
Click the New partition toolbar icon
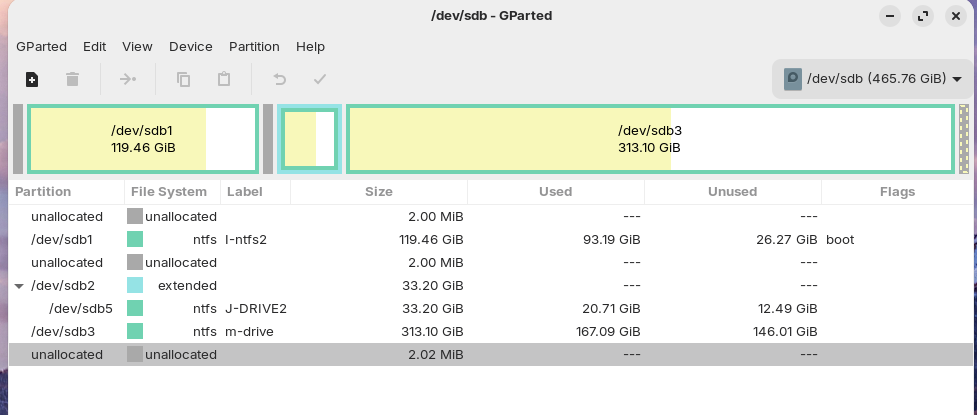(x=32, y=79)
